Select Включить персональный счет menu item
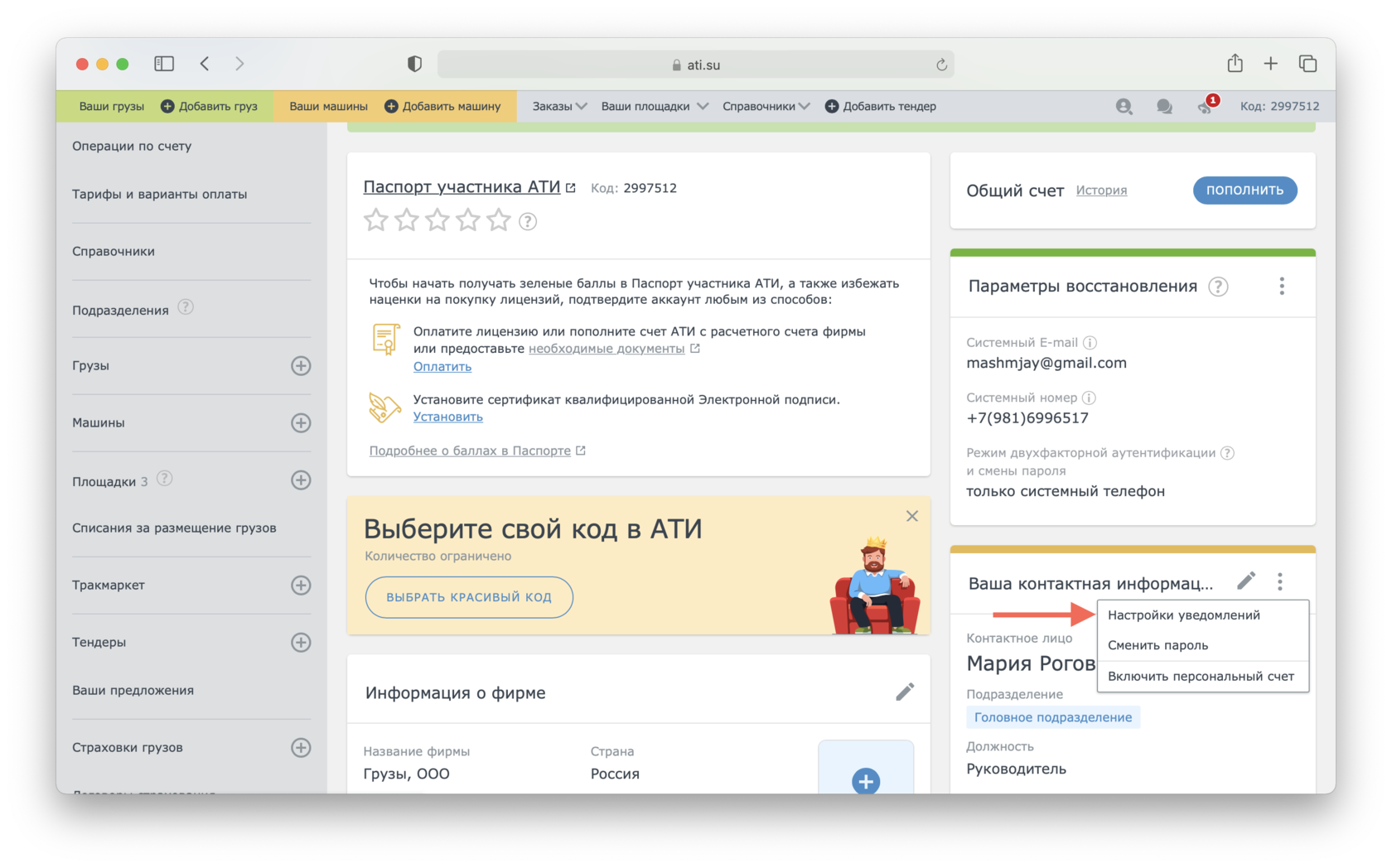This screenshot has height=868, width=1392. (1202, 676)
